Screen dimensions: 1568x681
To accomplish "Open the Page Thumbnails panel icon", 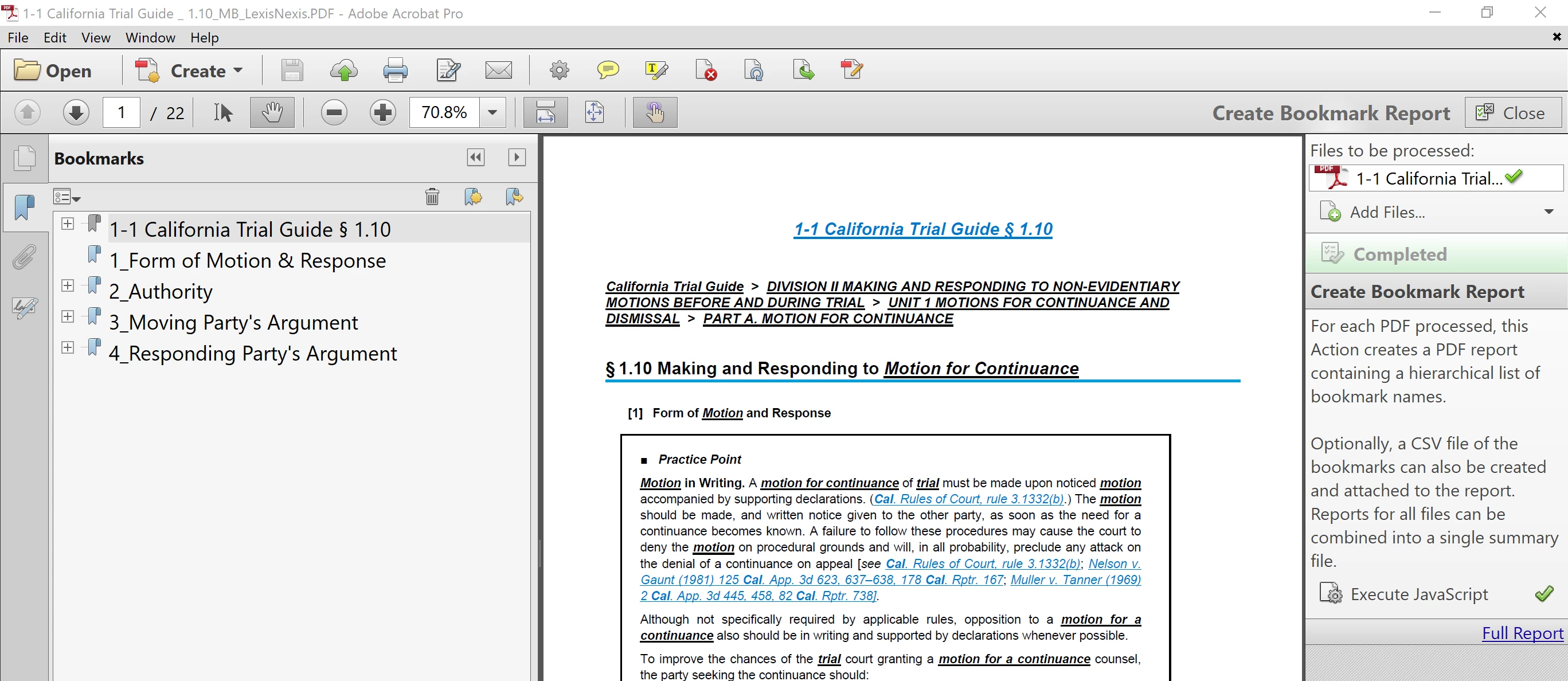I will pyautogui.click(x=24, y=158).
